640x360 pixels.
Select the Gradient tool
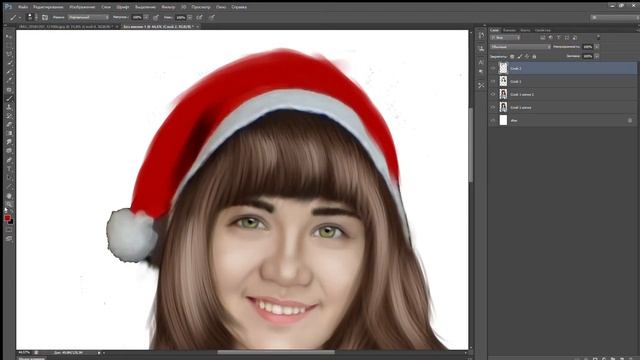click(9, 133)
